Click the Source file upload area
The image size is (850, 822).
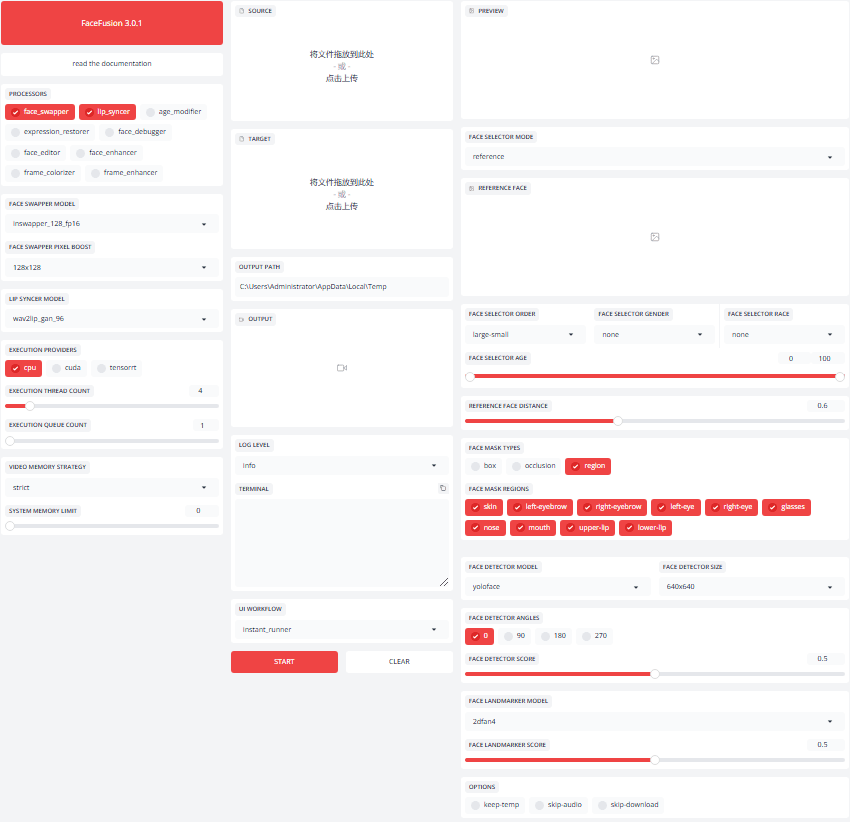click(342, 67)
